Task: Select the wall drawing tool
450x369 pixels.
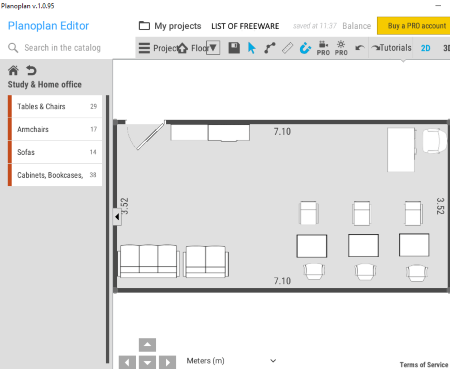Action: point(270,48)
